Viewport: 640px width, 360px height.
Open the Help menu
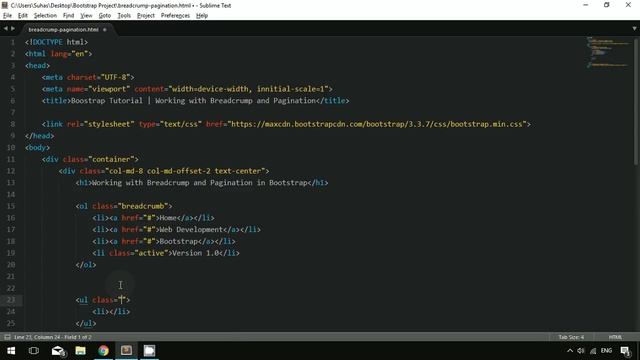[x=202, y=16]
